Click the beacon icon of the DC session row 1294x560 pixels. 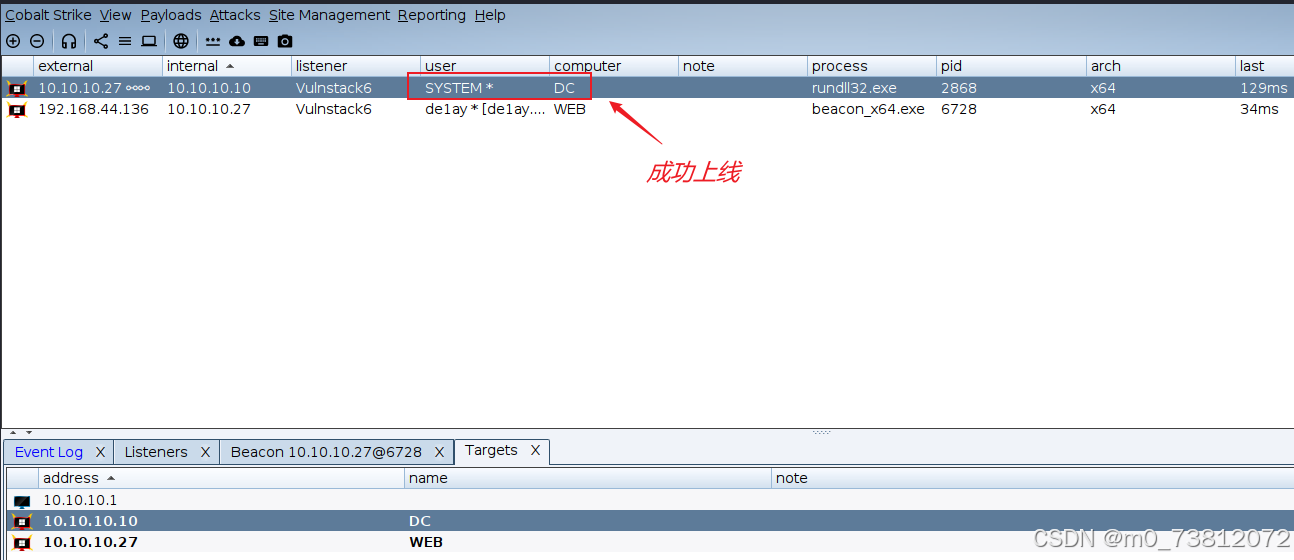(16, 88)
